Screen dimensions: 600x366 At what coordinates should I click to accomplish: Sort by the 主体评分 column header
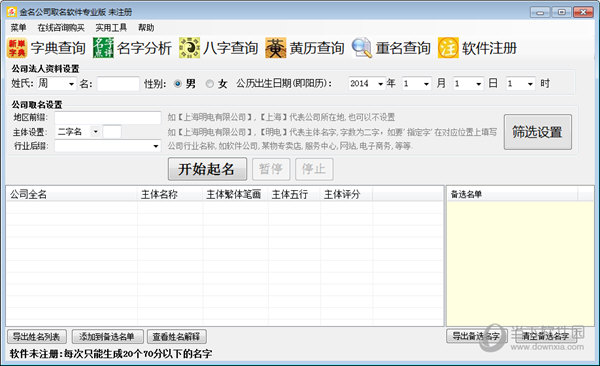click(346, 194)
